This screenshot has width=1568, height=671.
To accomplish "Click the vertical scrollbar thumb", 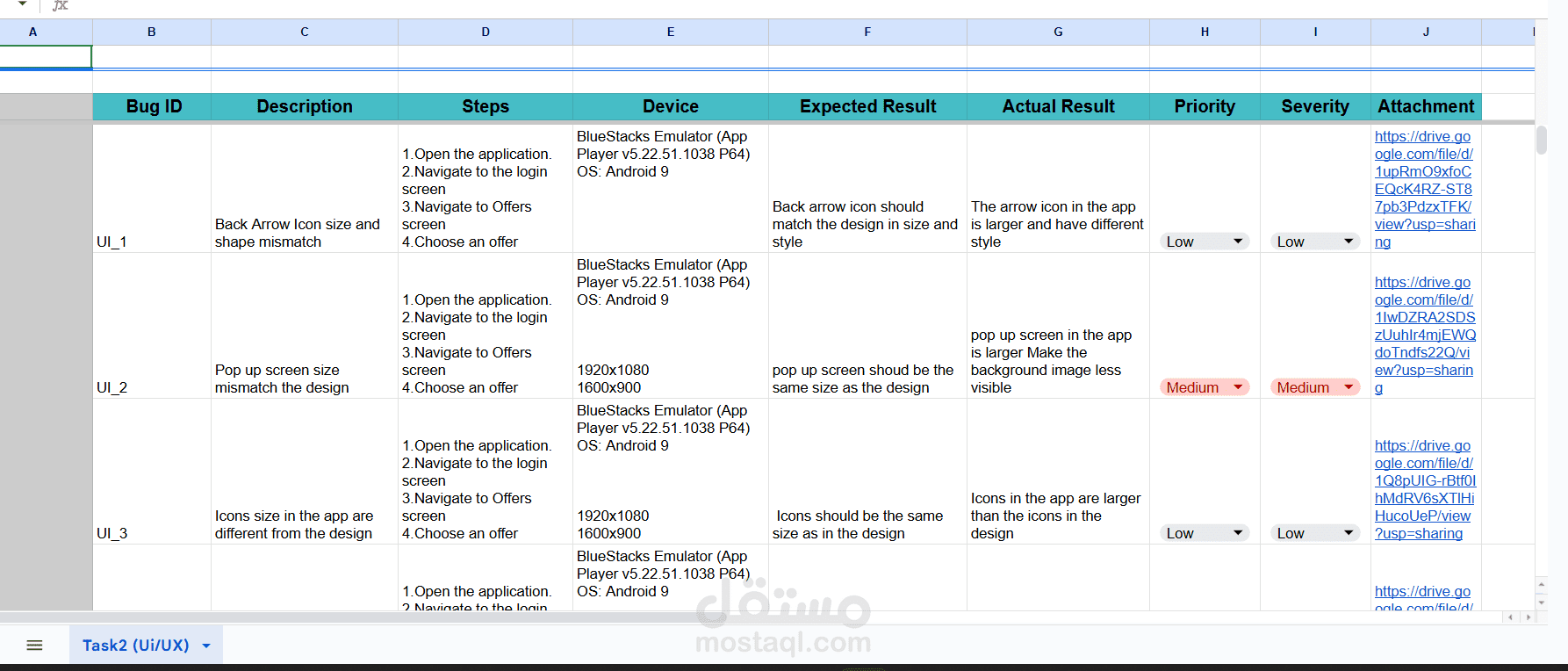I will click(1541, 141).
